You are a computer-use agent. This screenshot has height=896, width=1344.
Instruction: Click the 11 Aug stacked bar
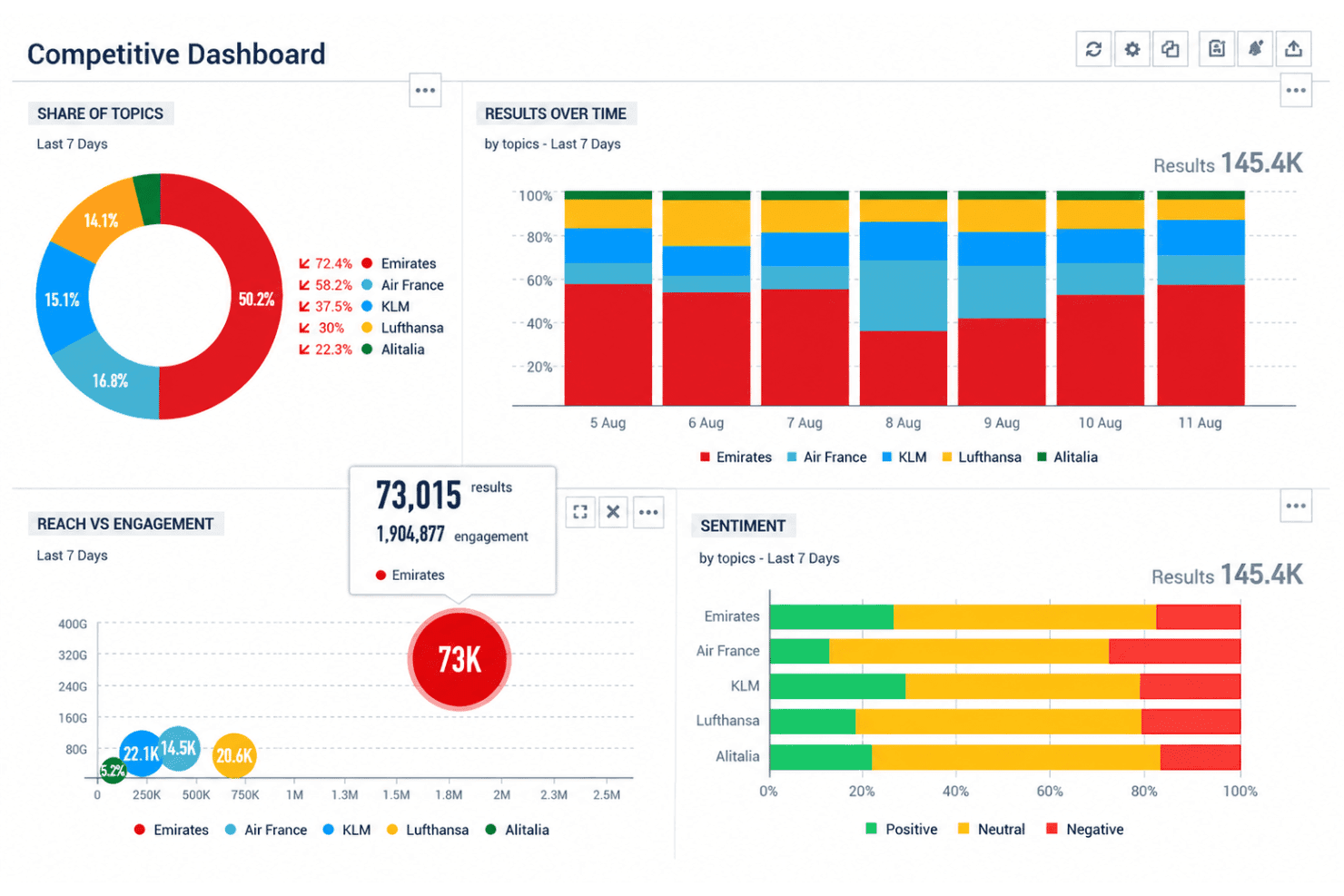pos(1201,298)
